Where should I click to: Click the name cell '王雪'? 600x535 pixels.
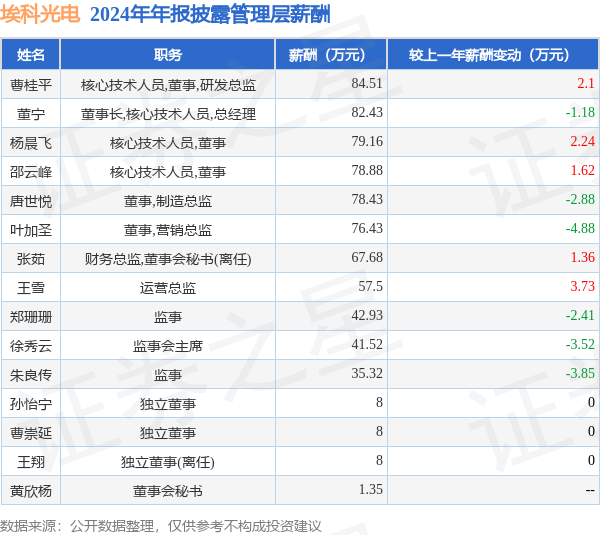[x=31, y=288]
